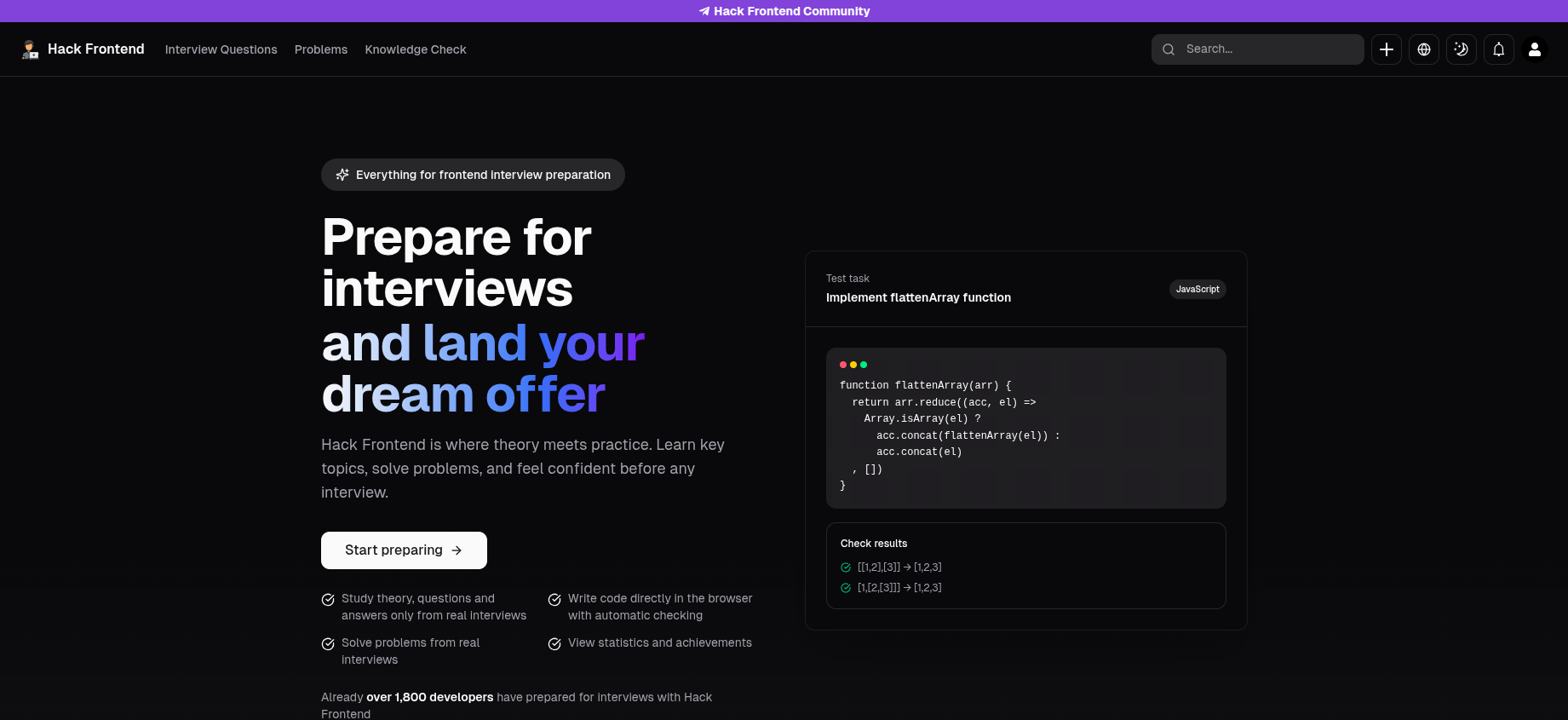
Task: Click check icon beside 'Study theory, questions'
Action: pyautogui.click(x=328, y=600)
